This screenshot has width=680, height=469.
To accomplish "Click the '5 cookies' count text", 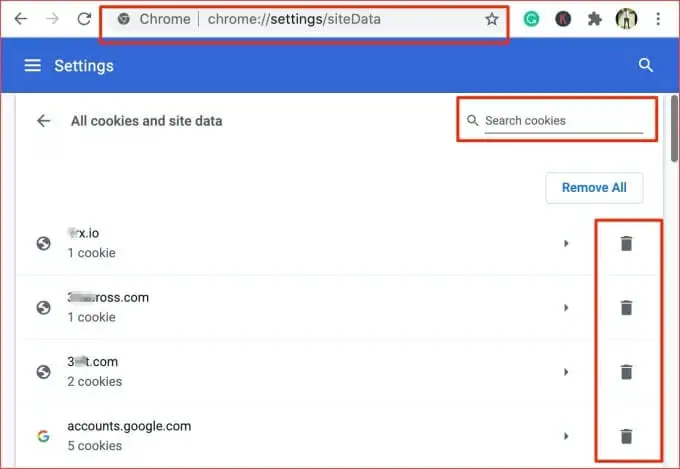I will click(95, 446).
